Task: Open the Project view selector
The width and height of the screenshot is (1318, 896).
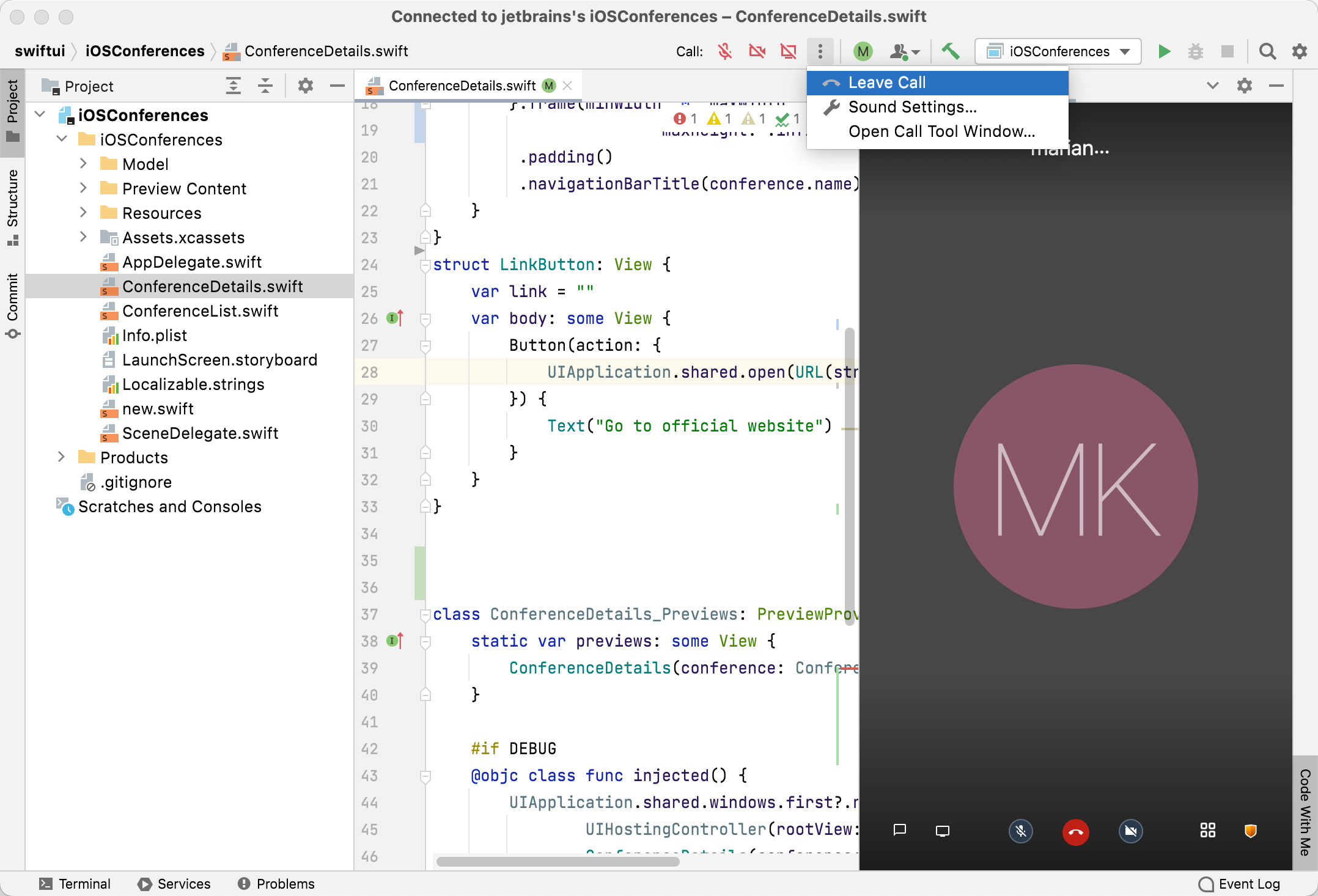Action: 78,86
